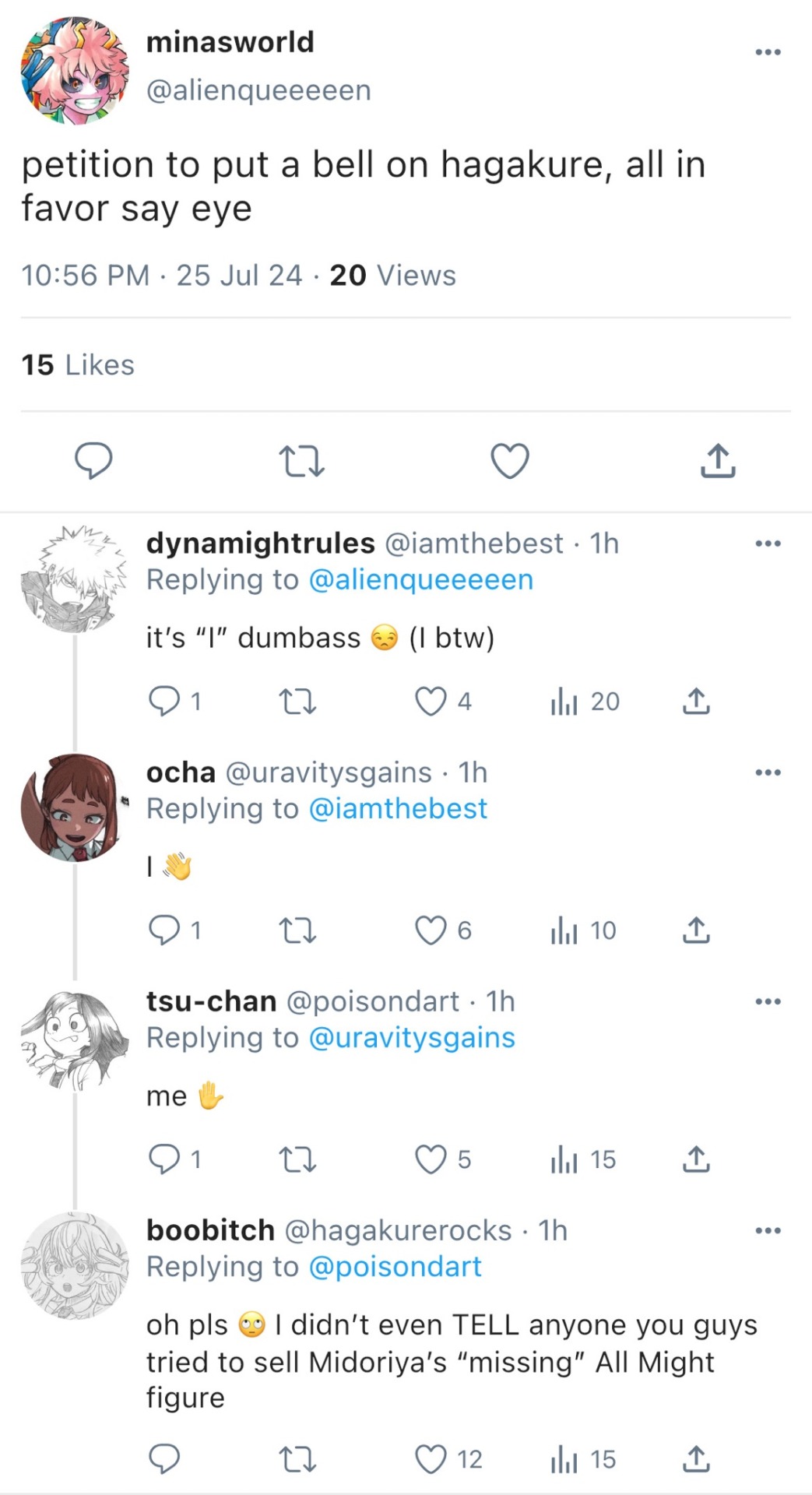This screenshot has width=812, height=1495.
Task: Open minasworld profile avatar
Action: pyautogui.click(x=75, y=71)
